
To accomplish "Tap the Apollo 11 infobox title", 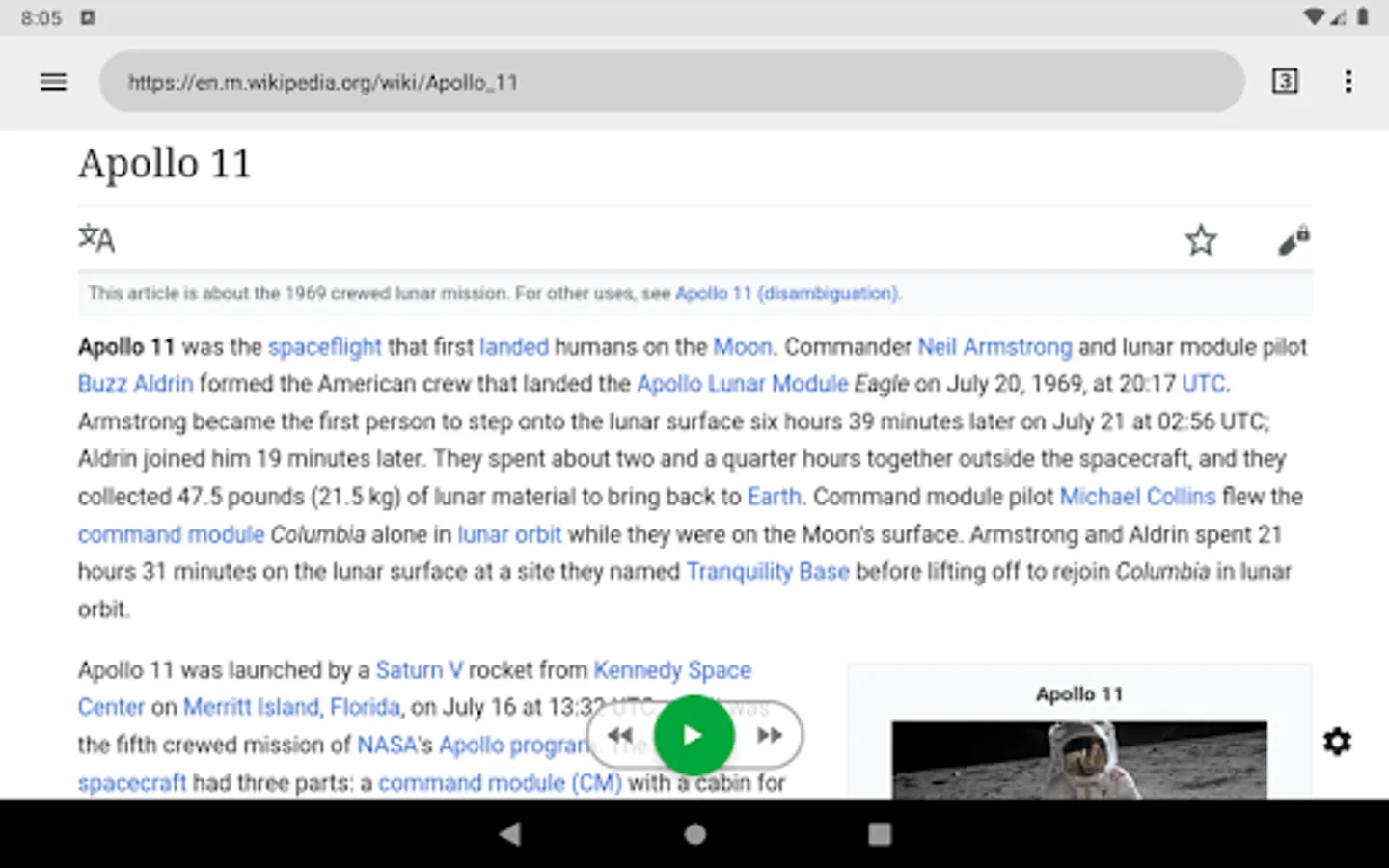I will pos(1079,694).
